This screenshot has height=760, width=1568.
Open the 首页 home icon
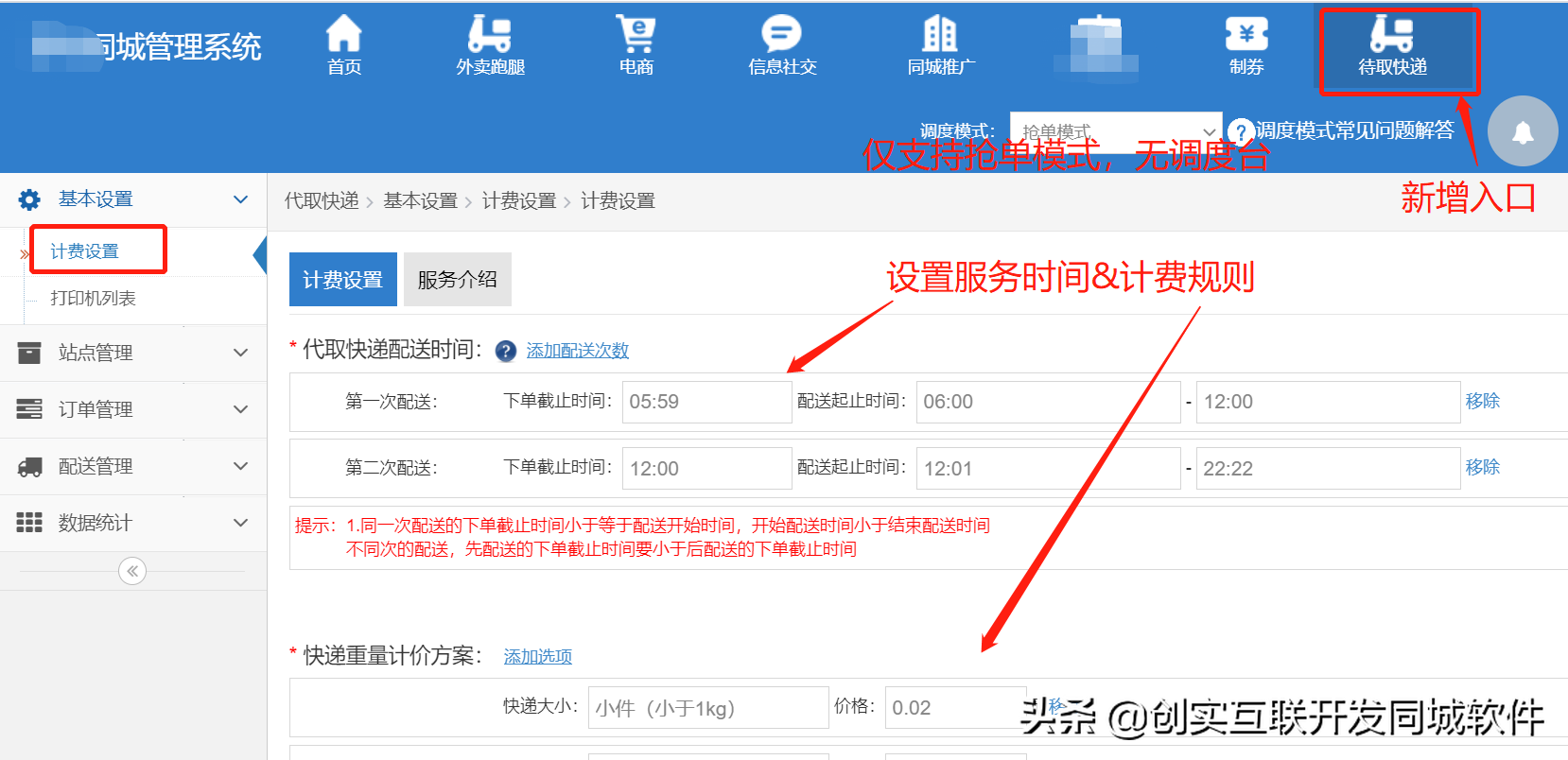343,35
